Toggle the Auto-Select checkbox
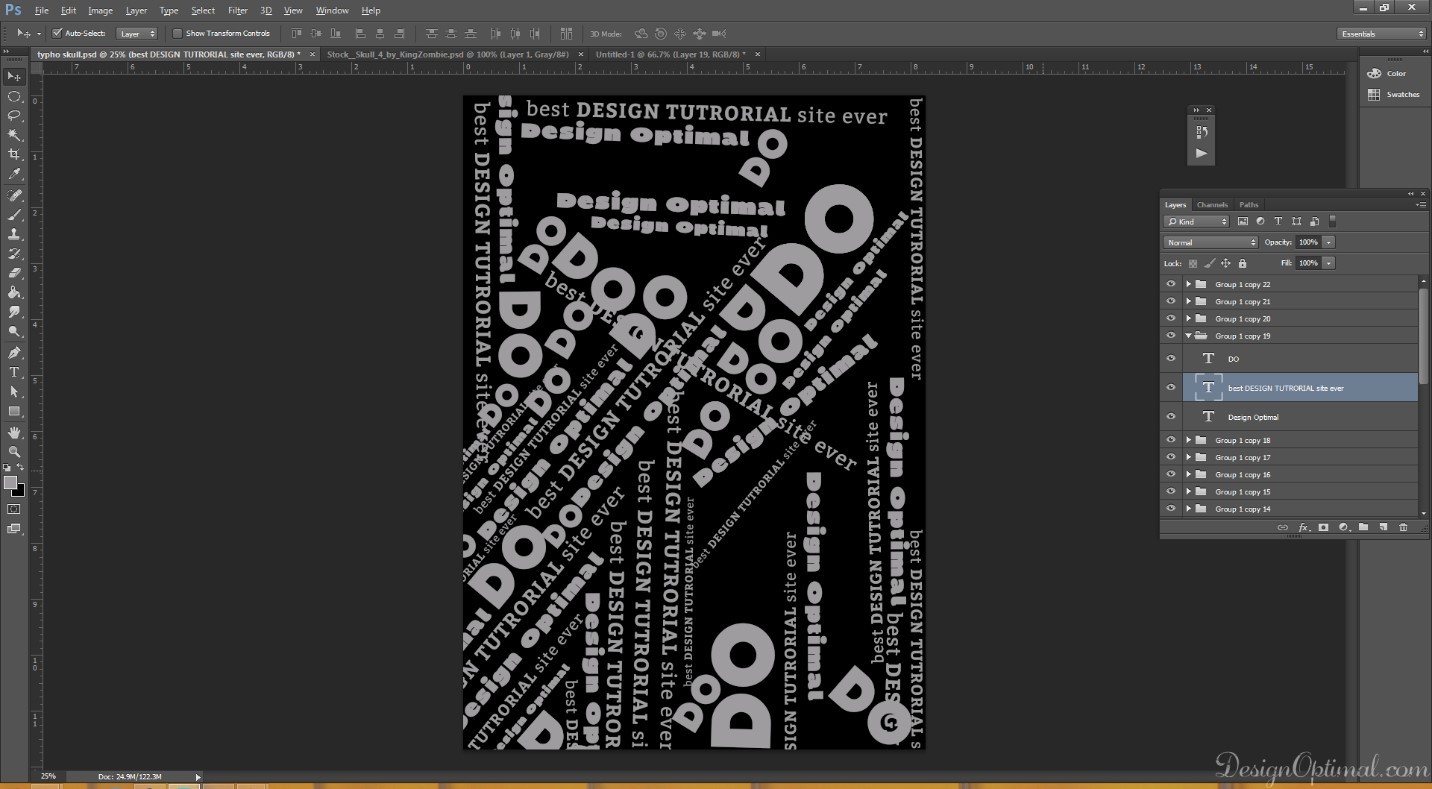The height and width of the screenshot is (789, 1432). point(57,33)
